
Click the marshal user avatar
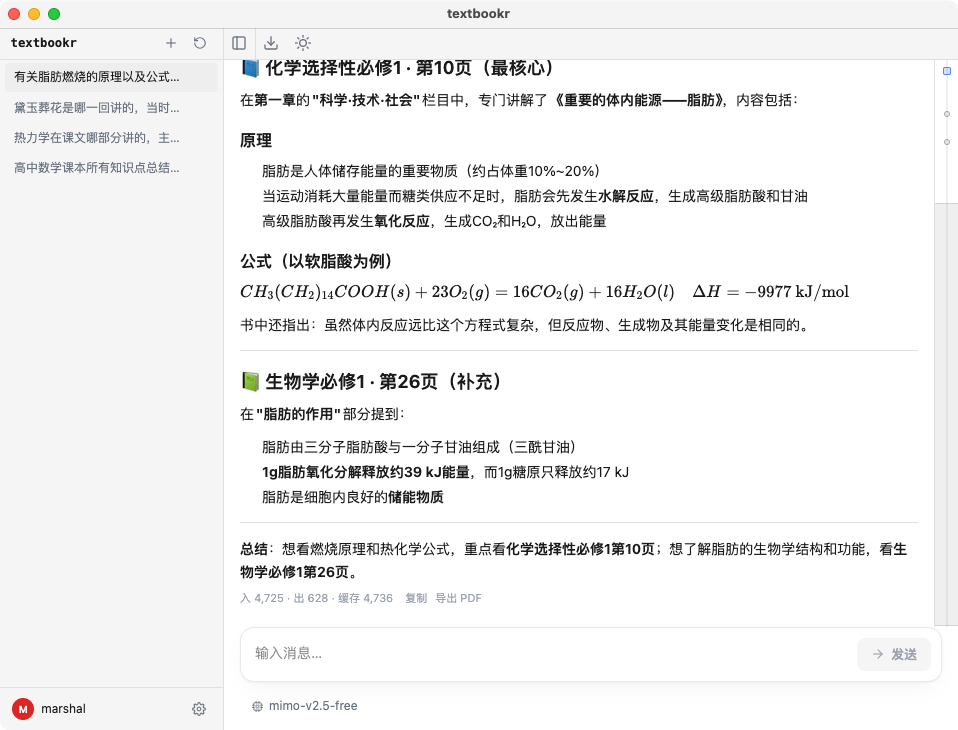[x=23, y=709]
